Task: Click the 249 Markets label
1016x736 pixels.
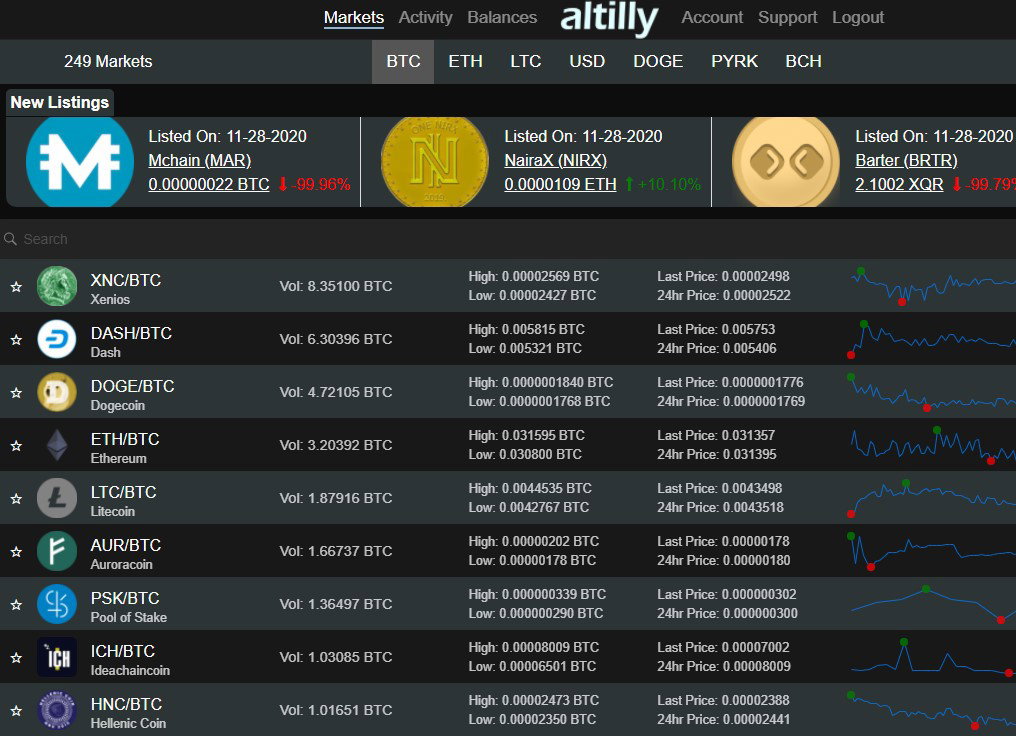Action: 108,62
